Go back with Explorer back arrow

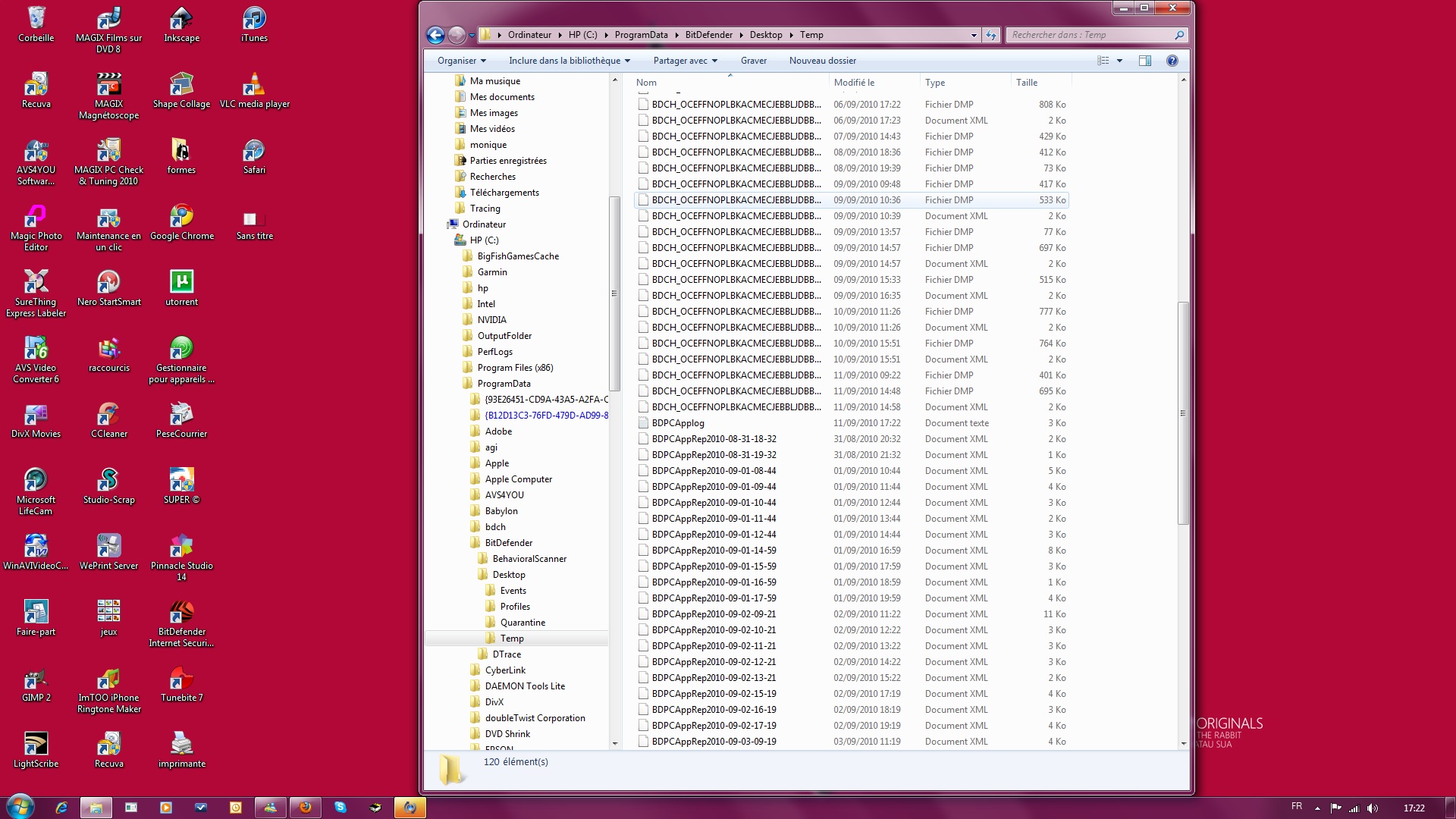pos(435,35)
